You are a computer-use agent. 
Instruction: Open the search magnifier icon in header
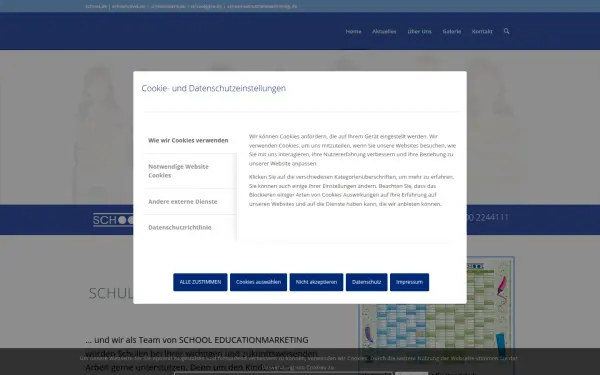click(506, 31)
